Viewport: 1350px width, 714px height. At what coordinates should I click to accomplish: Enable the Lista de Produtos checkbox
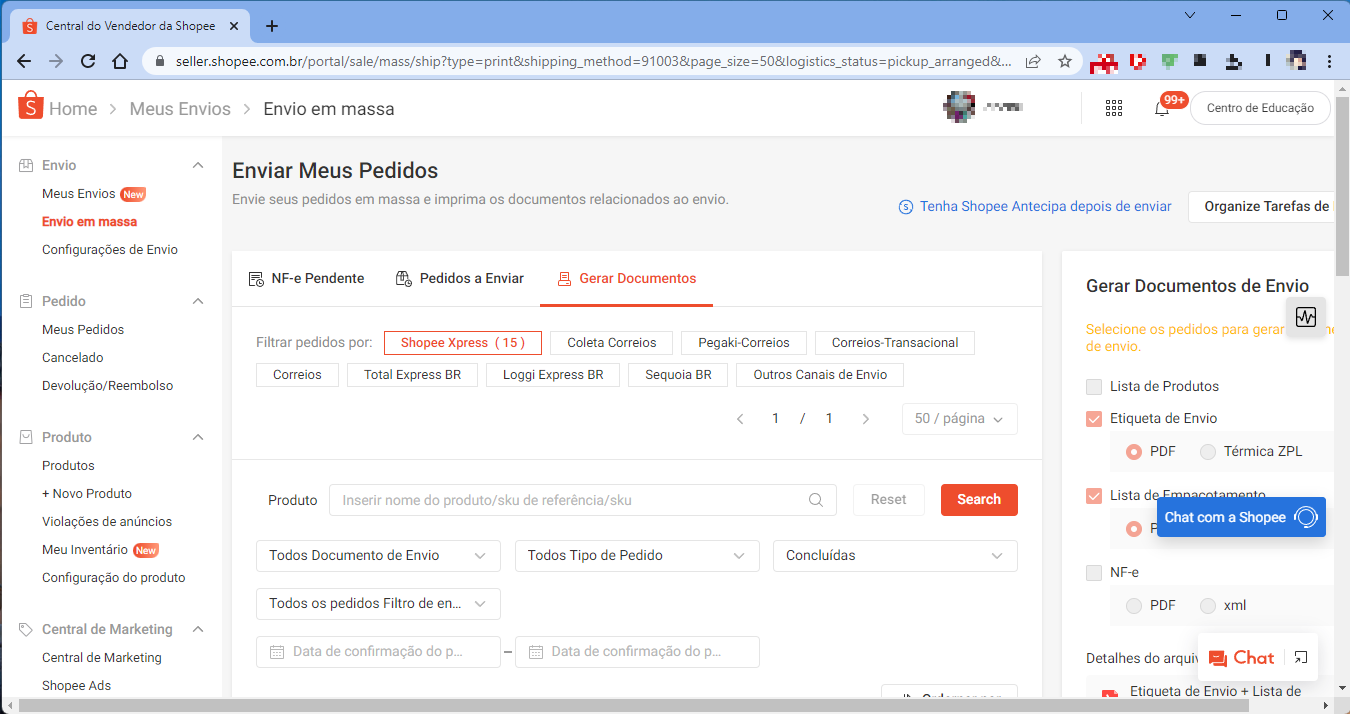click(x=1094, y=386)
